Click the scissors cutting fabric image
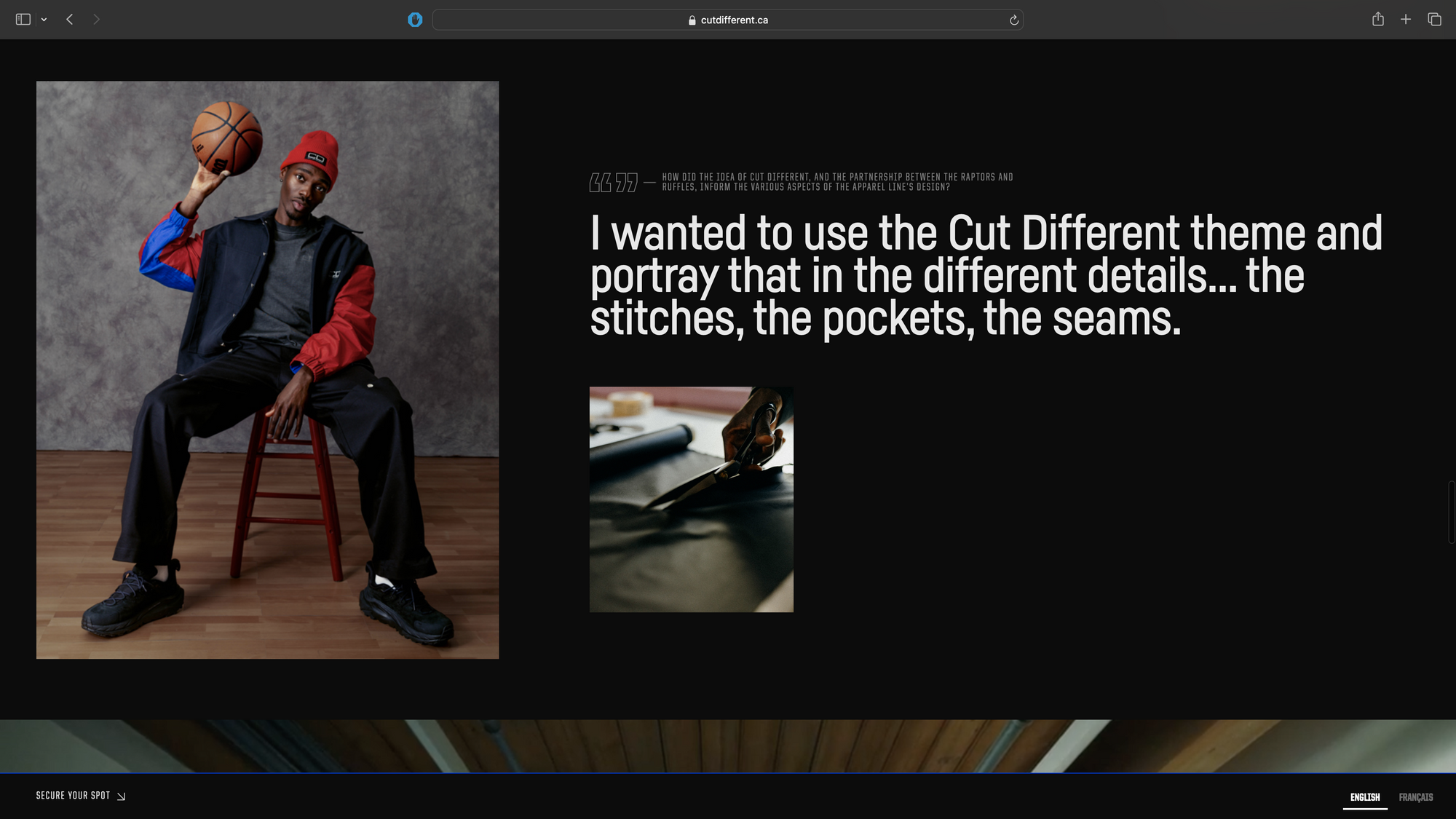The image size is (1456, 819). pyautogui.click(x=691, y=499)
